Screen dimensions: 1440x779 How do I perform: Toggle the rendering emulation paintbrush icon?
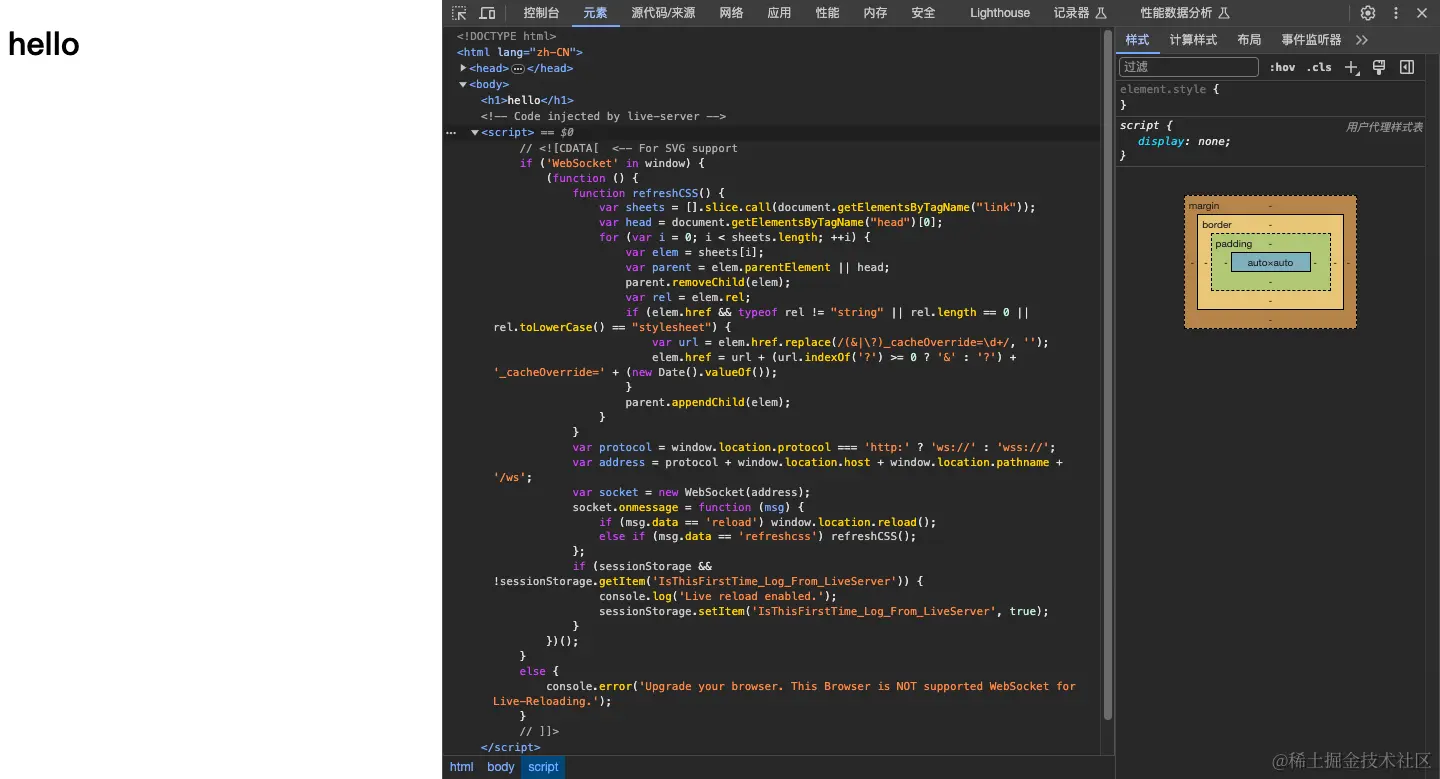pyautogui.click(x=1379, y=67)
